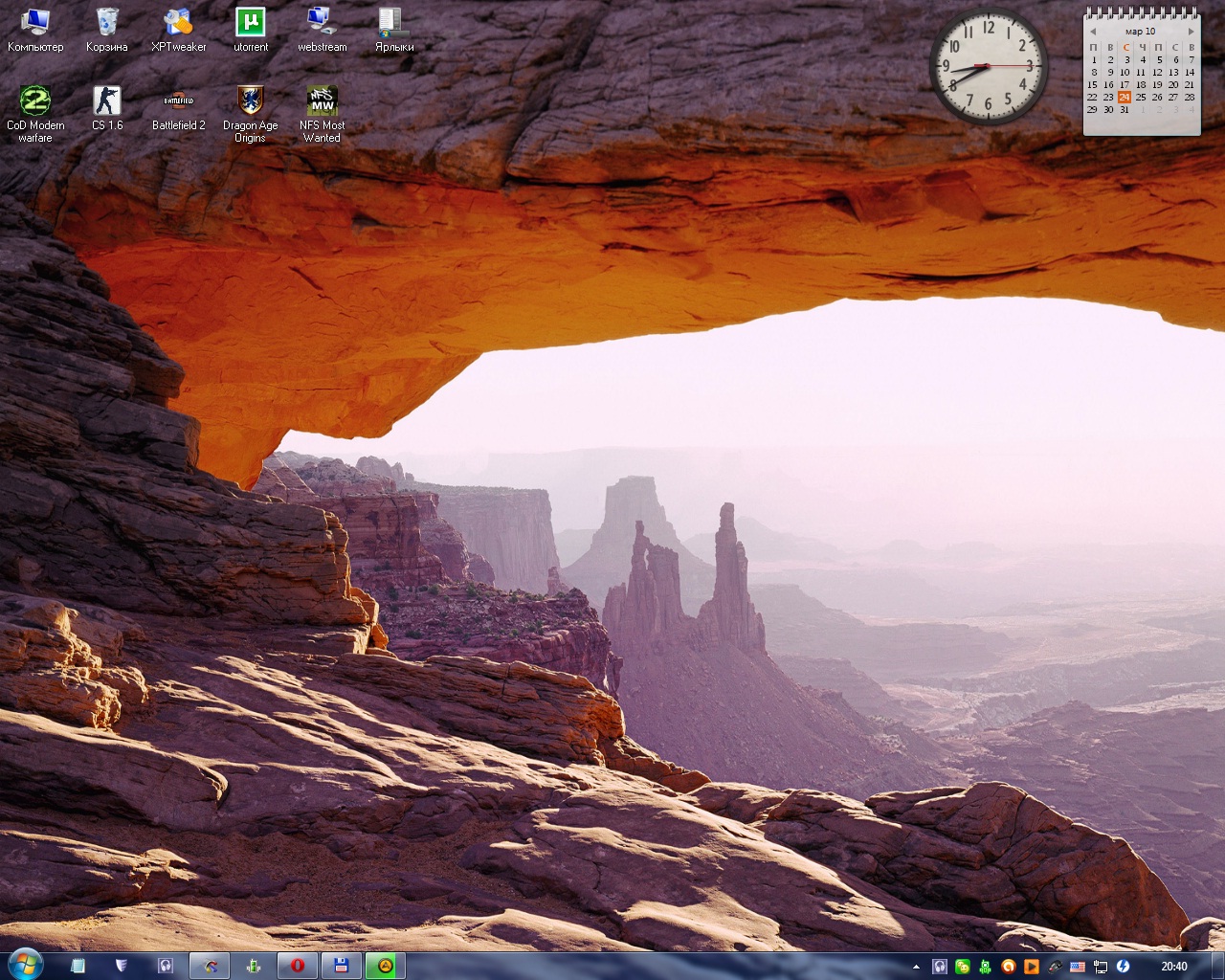The width and height of the screenshot is (1225, 980).
Task: Click the floppy disk taskbar button
Action: [341, 966]
